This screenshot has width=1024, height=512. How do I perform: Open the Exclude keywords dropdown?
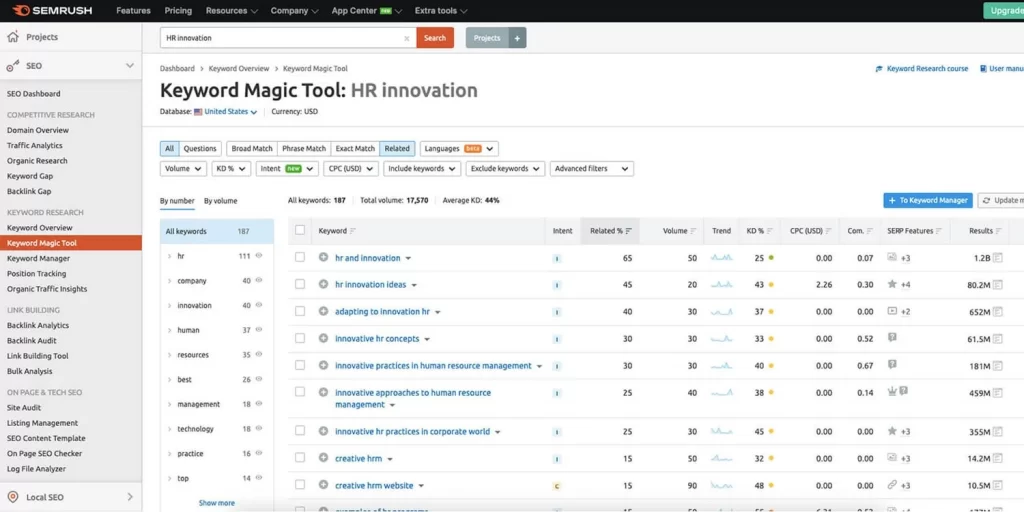[505, 168]
